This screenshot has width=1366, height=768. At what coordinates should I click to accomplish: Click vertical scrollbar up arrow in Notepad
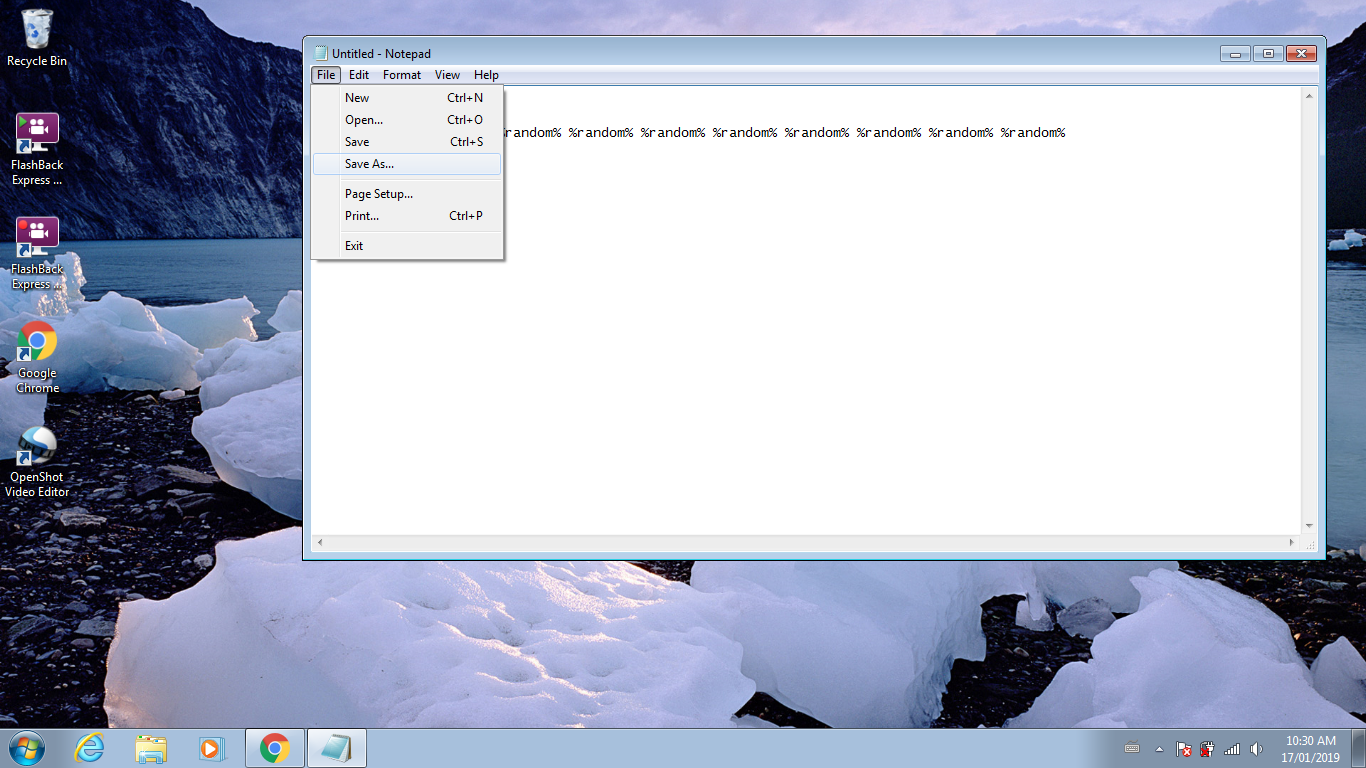1309,96
